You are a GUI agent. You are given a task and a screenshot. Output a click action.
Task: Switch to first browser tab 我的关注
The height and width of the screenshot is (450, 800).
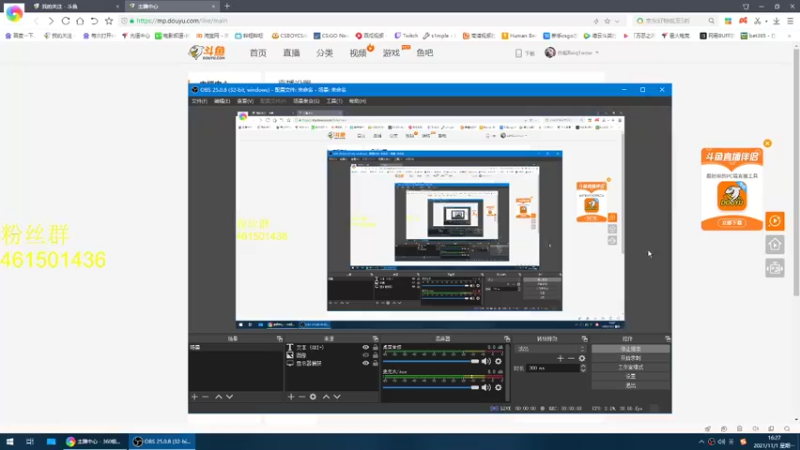pos(74,6)
